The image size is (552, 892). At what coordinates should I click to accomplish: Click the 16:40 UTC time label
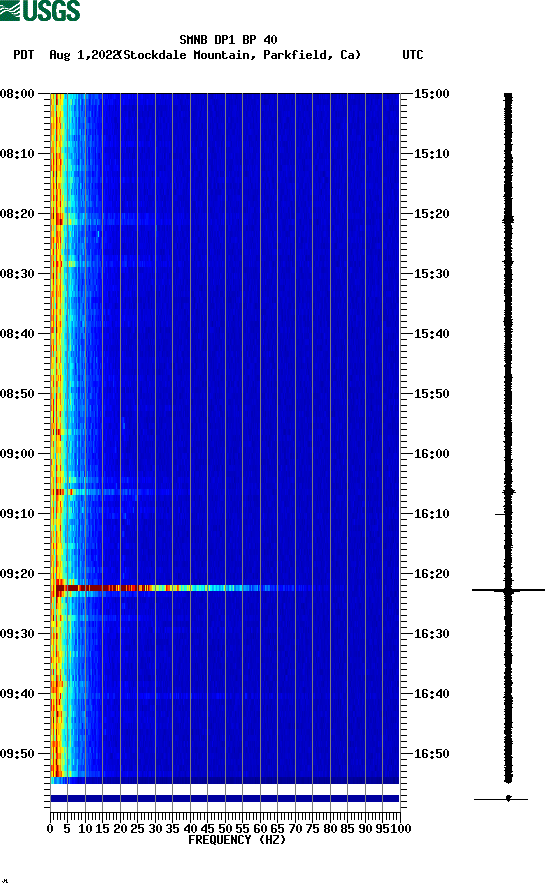pyautogui.click(x=431, y=693)
